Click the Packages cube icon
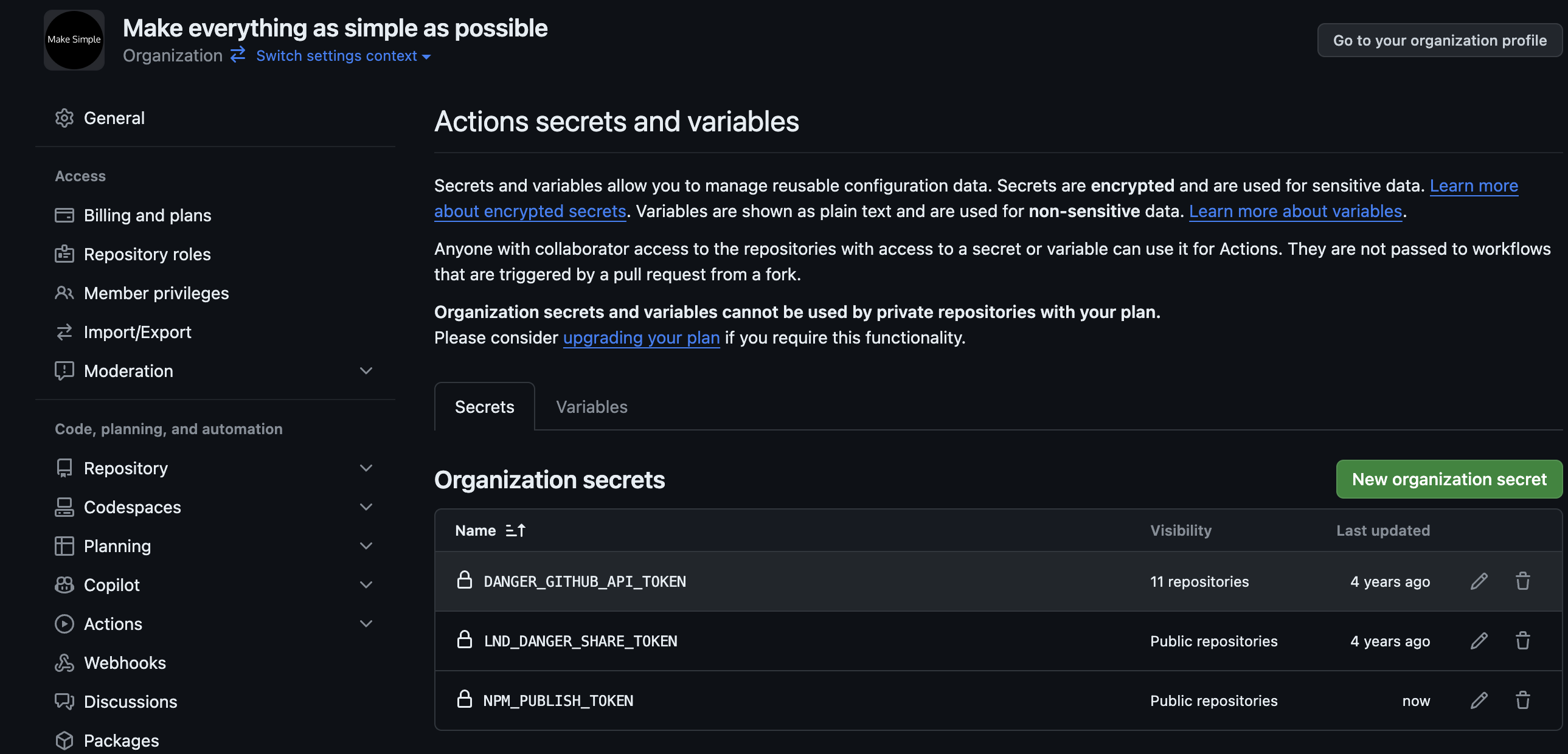The image size is (1568, 754). [64, 741]
